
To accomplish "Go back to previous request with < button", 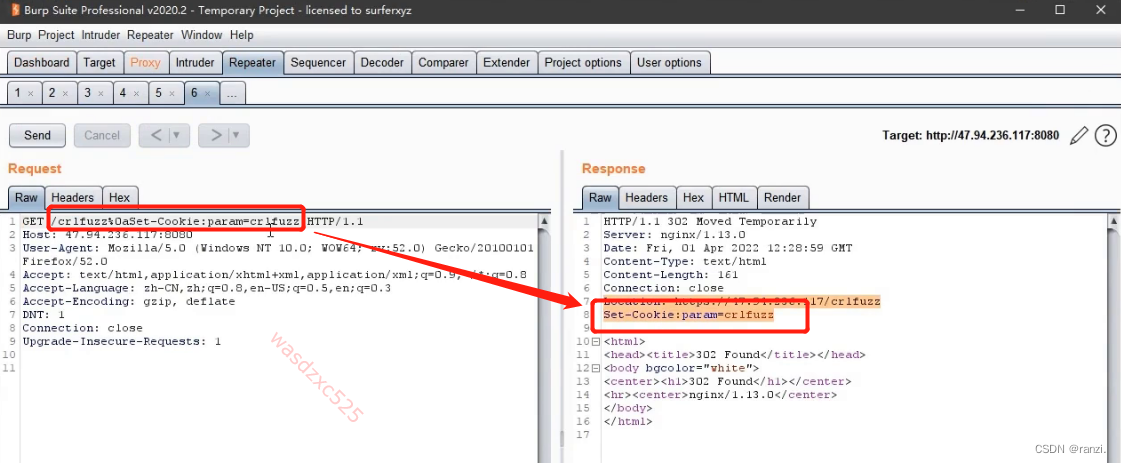I will tap(154, 135).
